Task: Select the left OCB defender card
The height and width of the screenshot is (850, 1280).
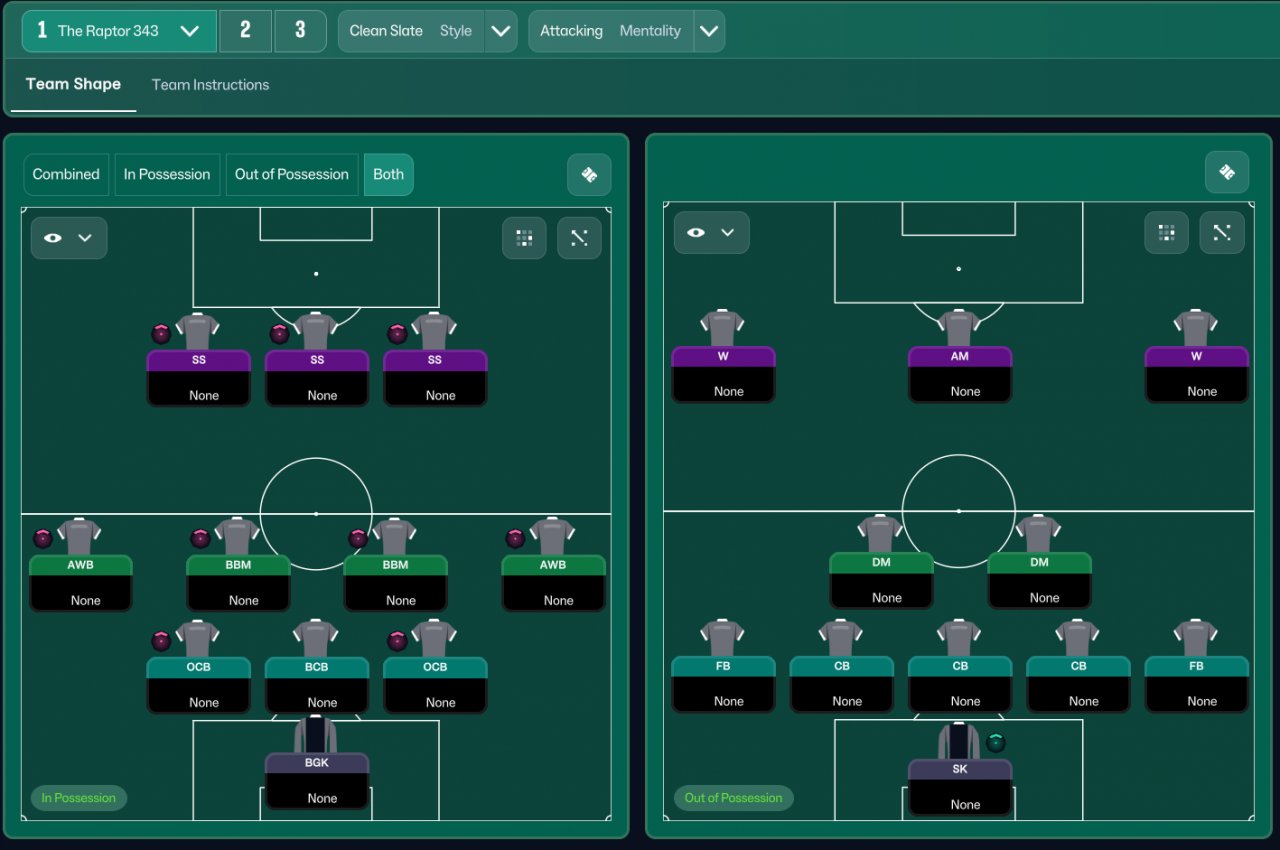Action: point(199,684)
